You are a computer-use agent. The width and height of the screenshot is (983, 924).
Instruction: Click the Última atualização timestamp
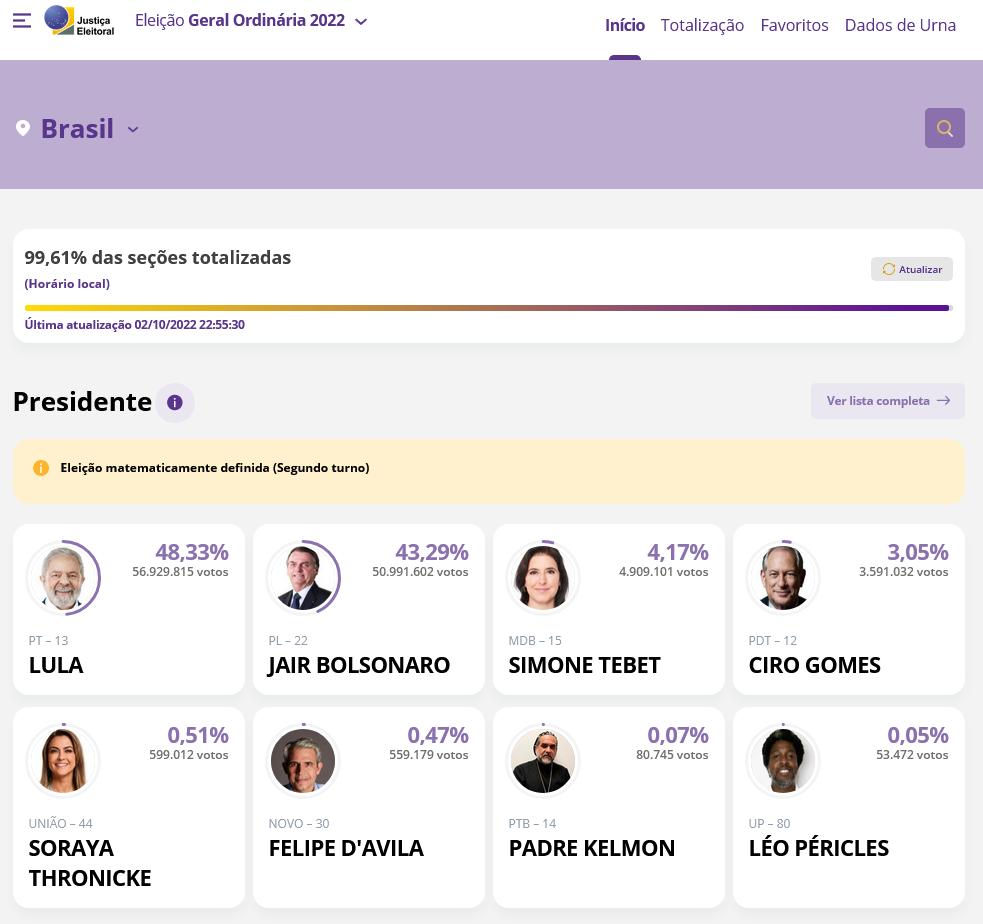[x=134, y=325]
